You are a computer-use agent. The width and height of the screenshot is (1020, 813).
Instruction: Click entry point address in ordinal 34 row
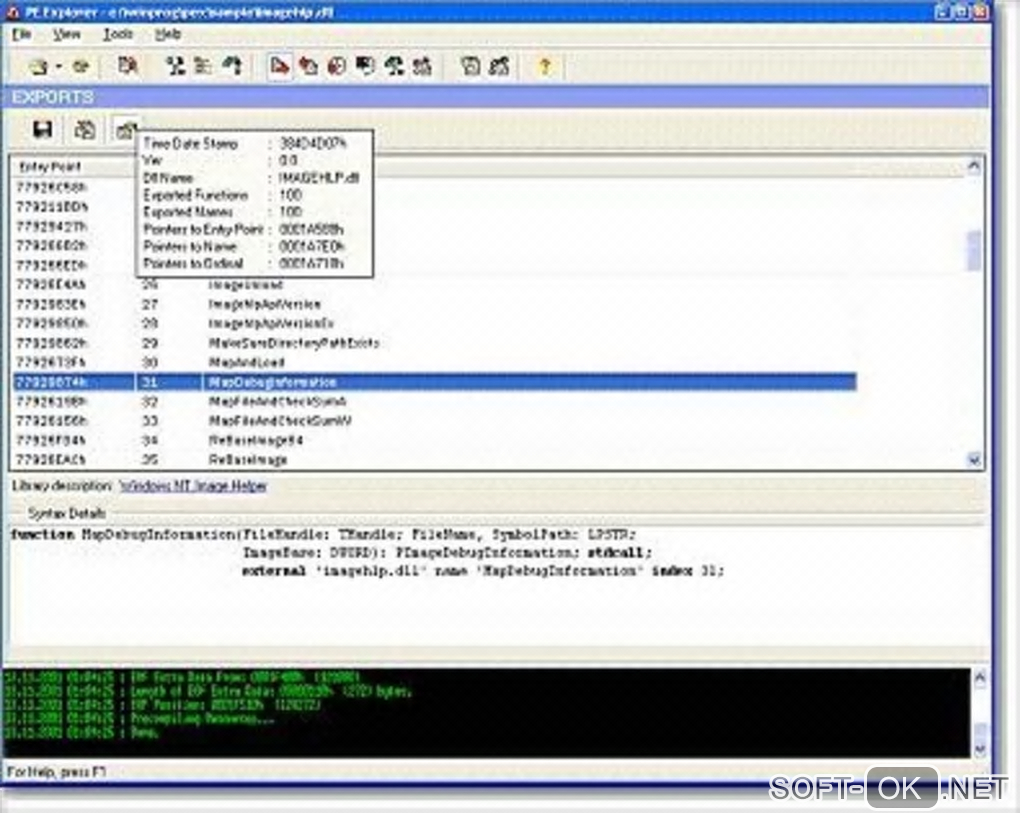tap(51, 440)
